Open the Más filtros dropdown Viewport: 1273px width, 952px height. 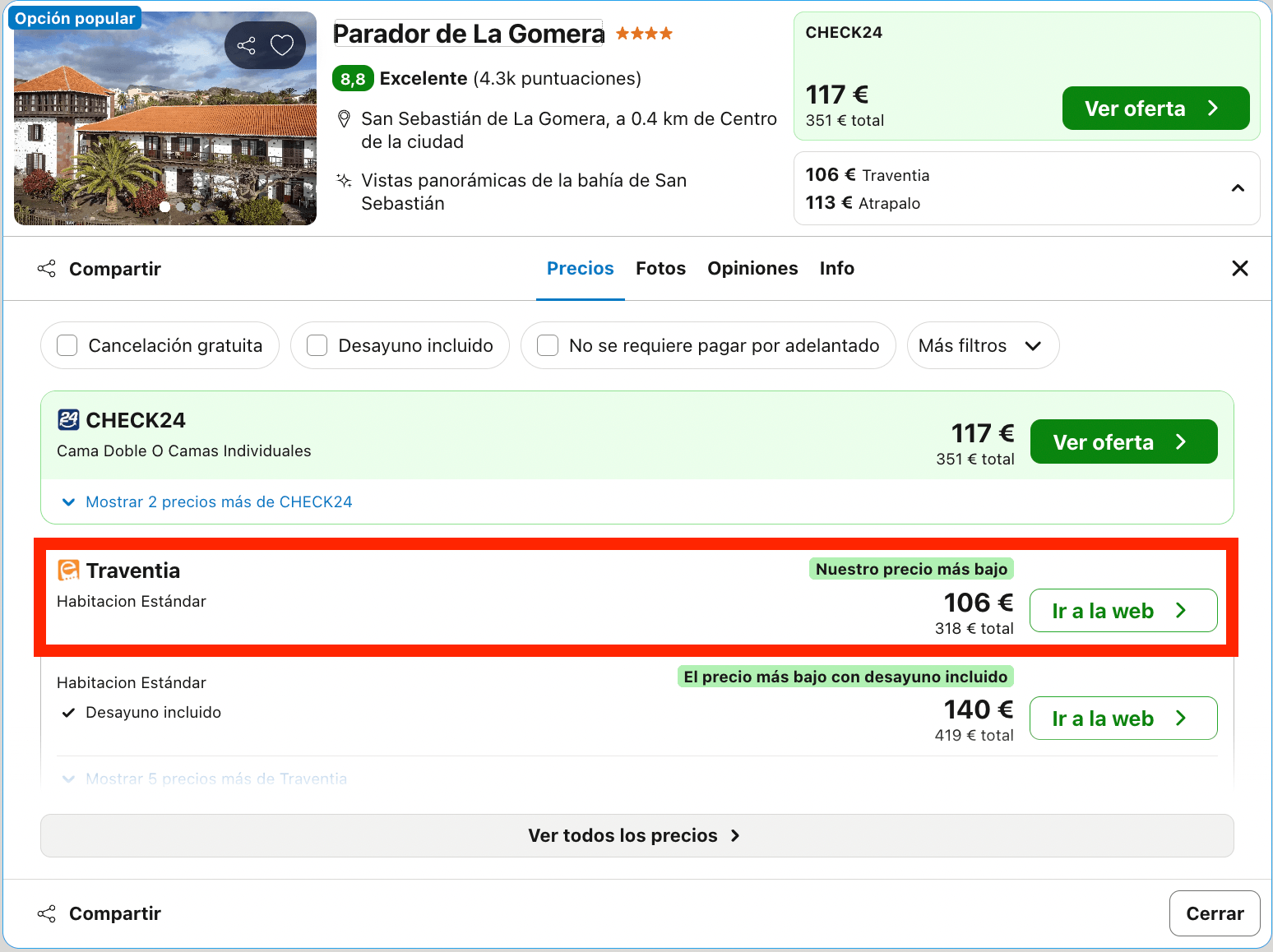click(983, 345)
